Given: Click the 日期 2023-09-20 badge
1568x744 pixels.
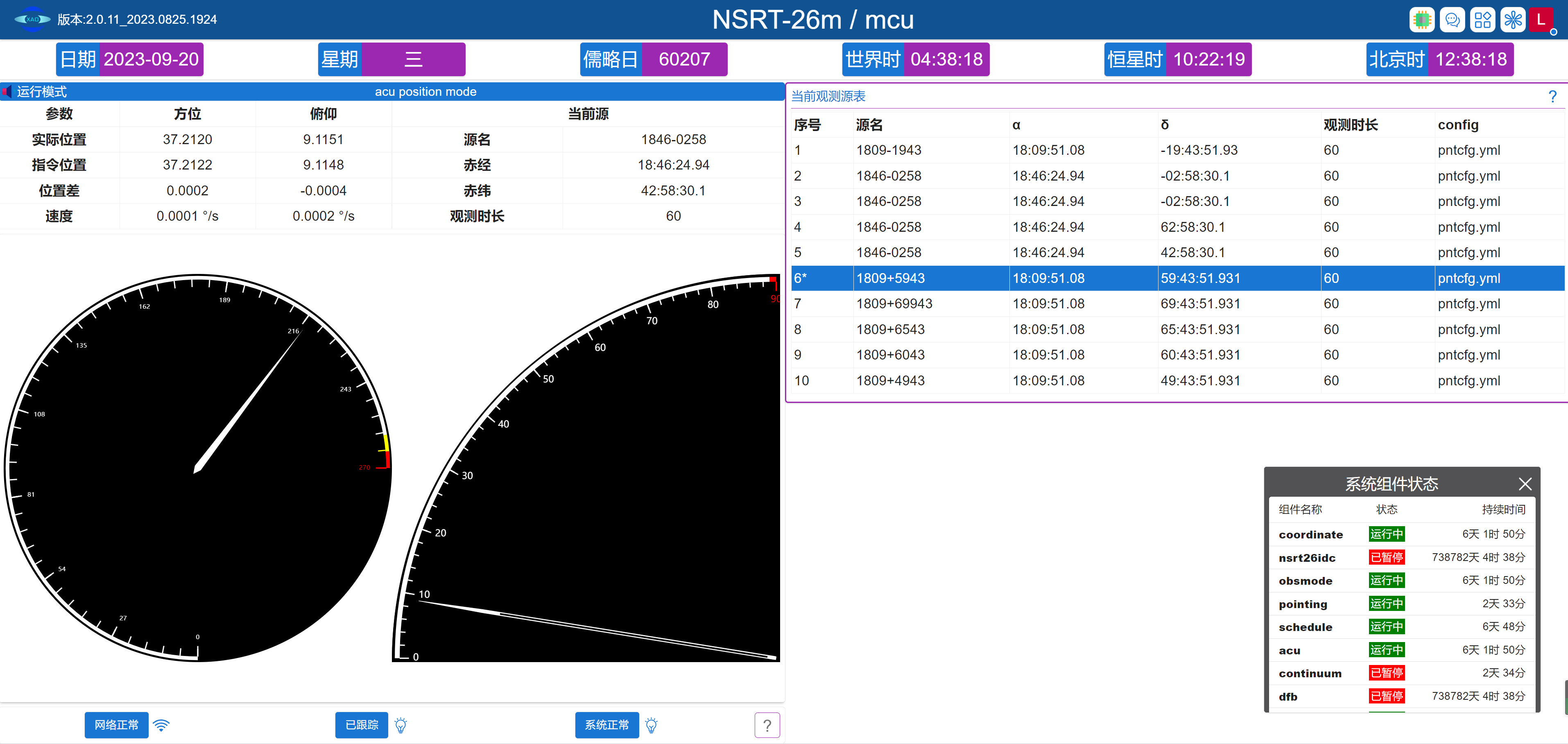Looking at the screenshot, I should 130,59.
